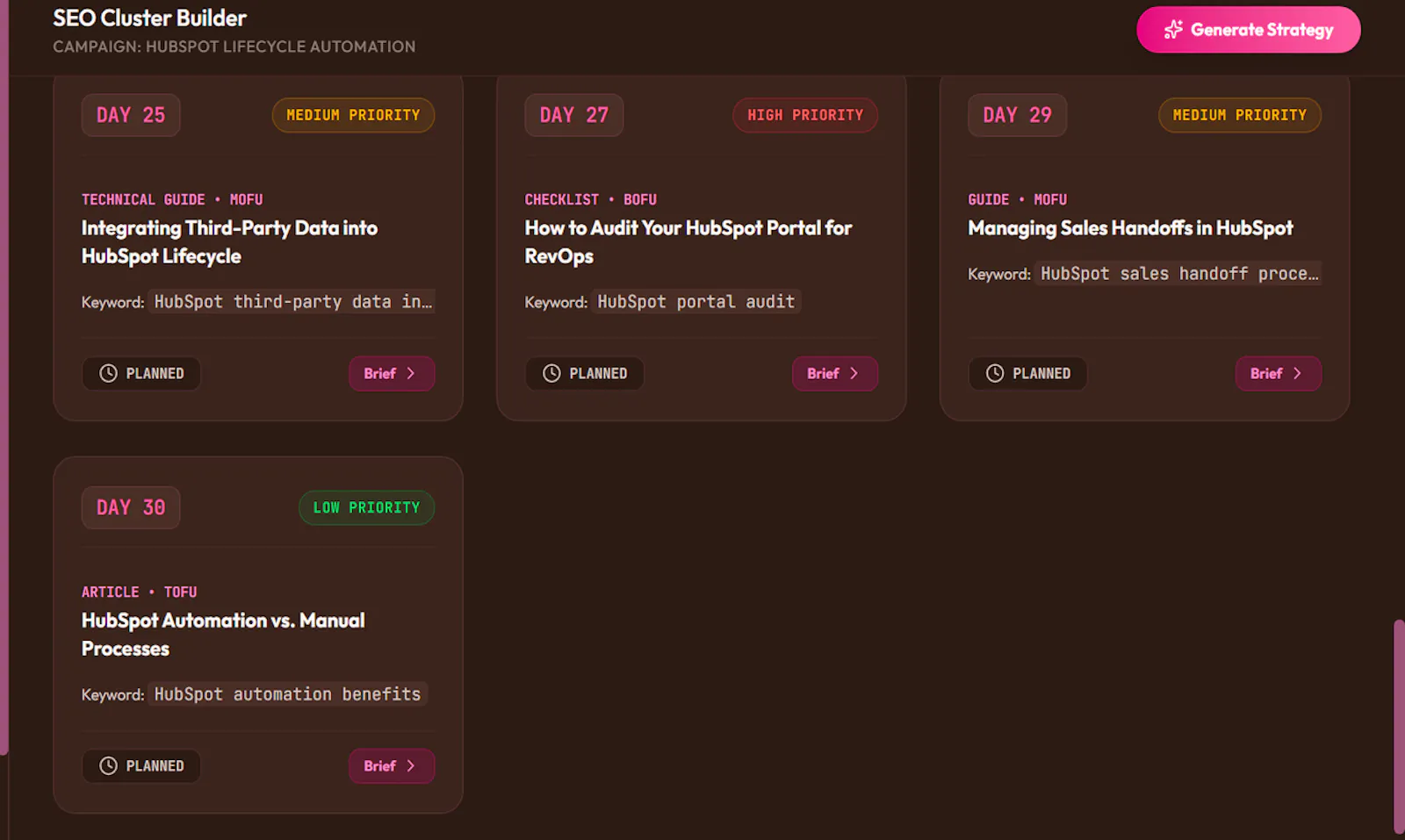Click keyword 'HubSpot portal audit'
Image resolution: width=1405 pixels, height=840 pixels.
coord(695,302)
